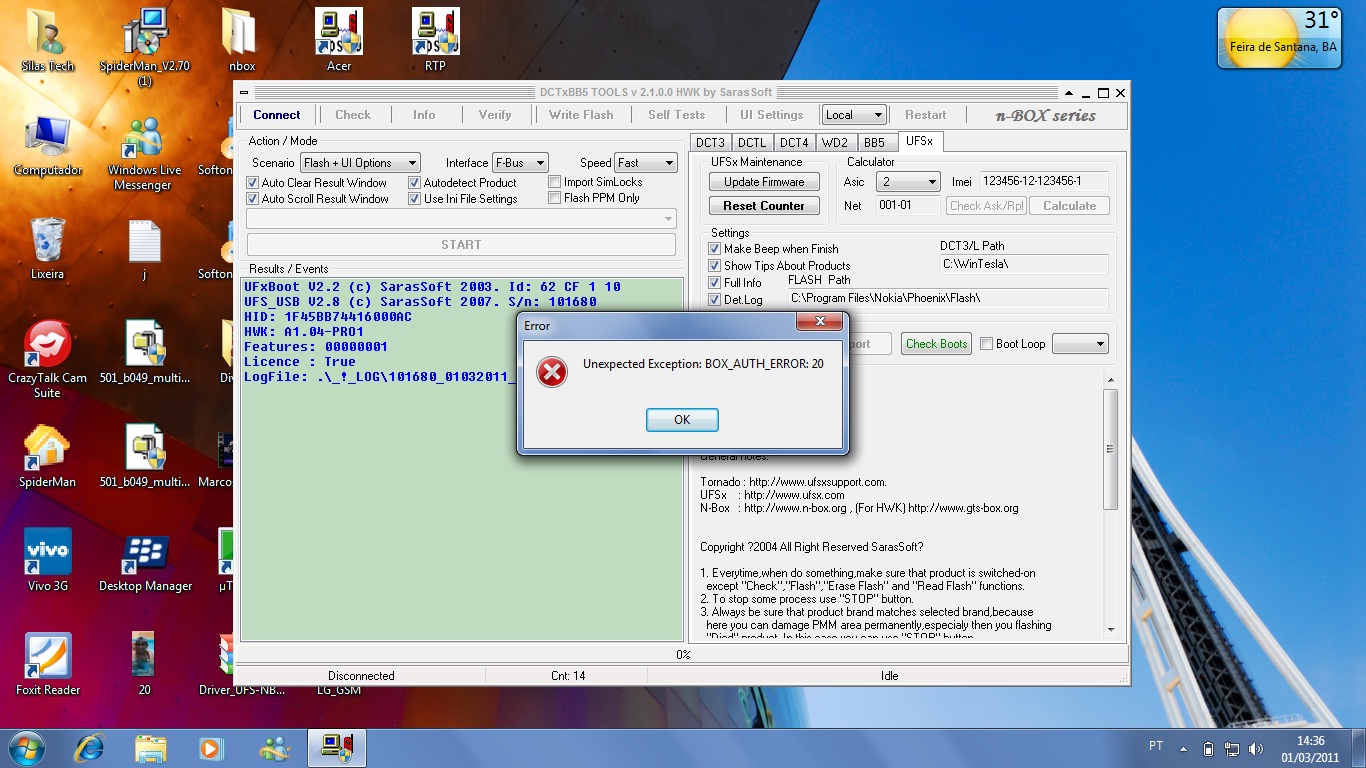
Task: Click the notes panel vertical scrollbar
Action: (1110, 505)
